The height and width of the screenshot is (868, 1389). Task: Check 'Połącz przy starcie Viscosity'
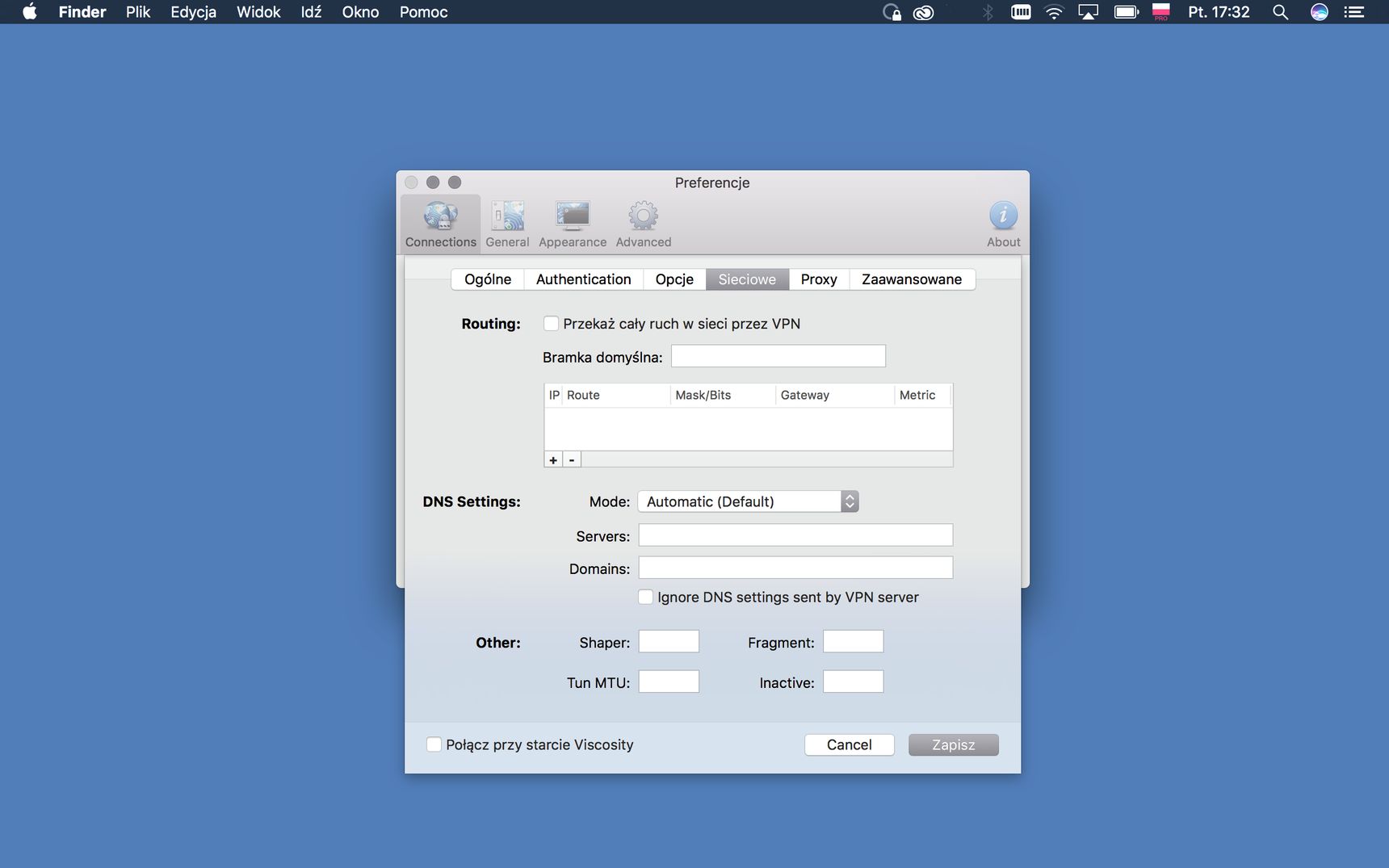coord(434,744)
